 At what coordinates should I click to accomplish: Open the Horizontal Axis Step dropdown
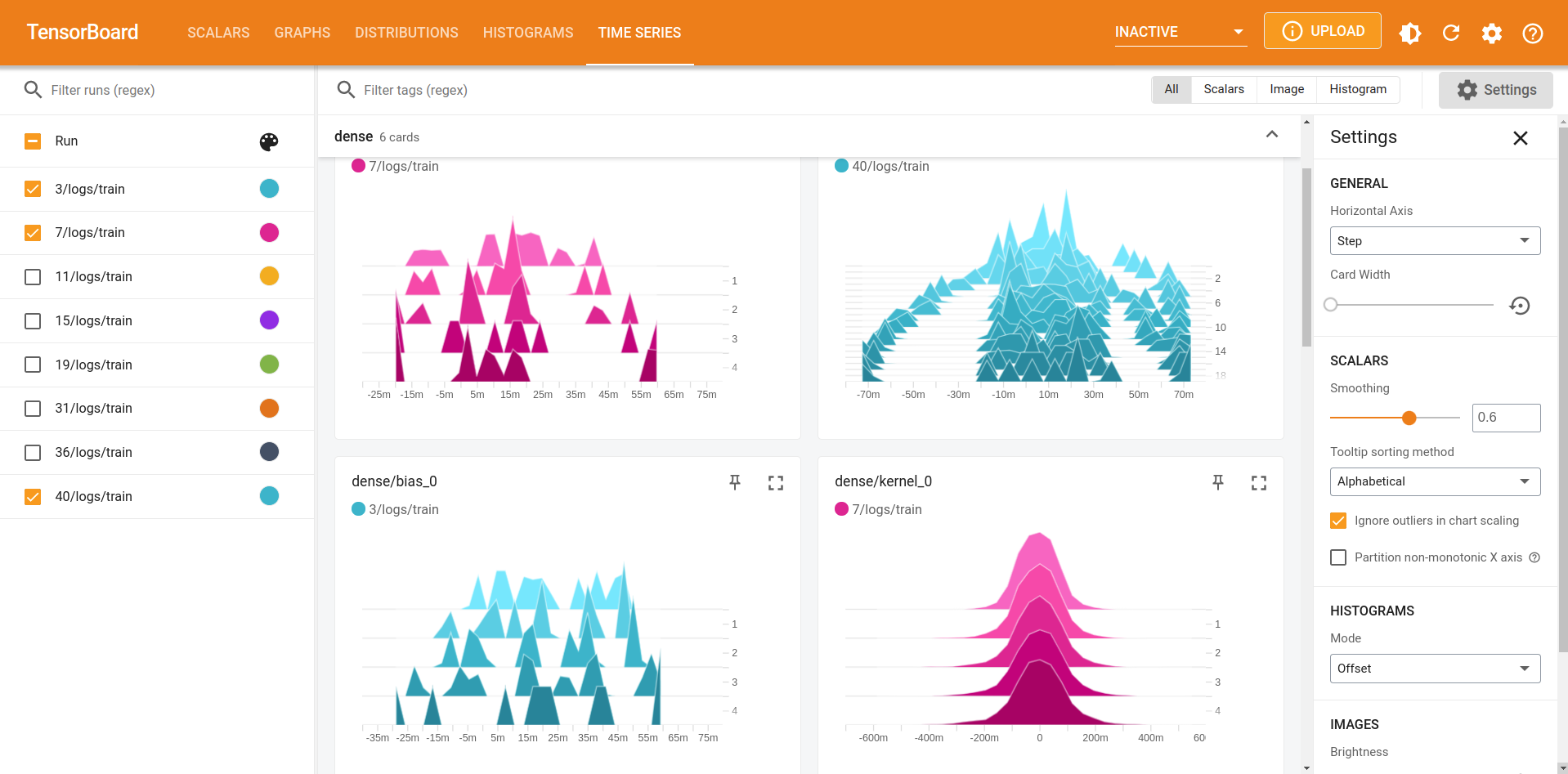click(1435, 241)
